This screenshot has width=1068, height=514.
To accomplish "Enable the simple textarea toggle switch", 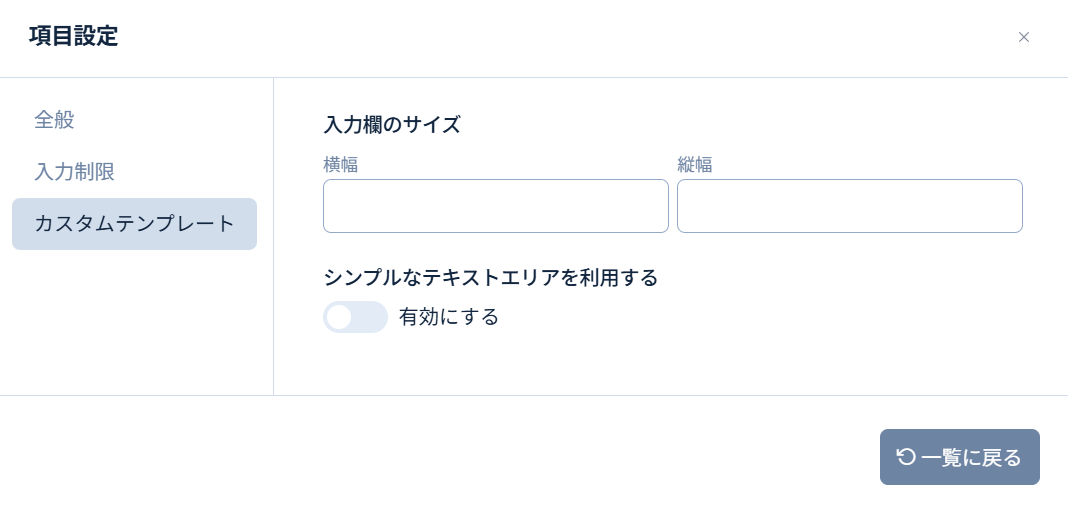I will click(x=355, y=317).
